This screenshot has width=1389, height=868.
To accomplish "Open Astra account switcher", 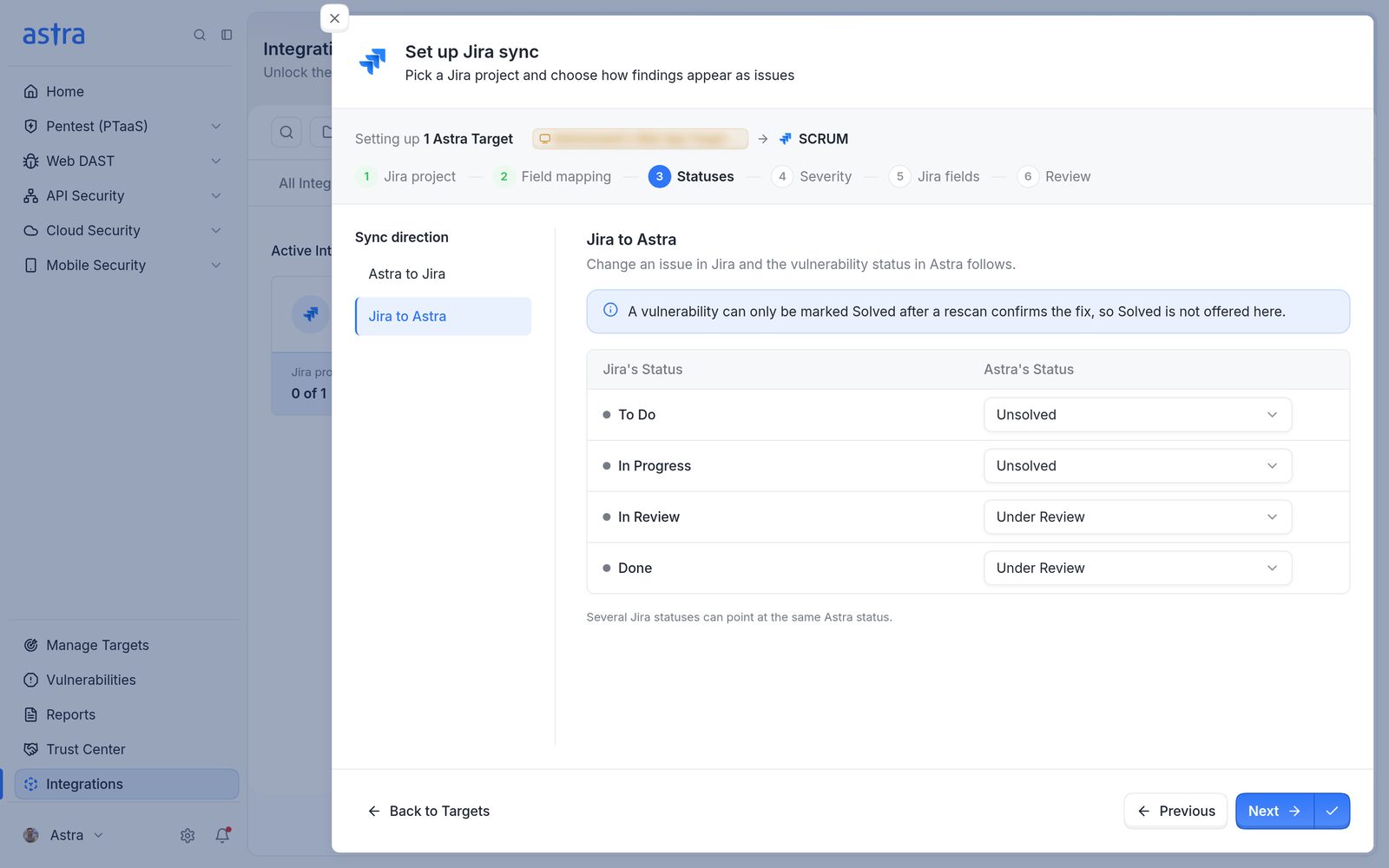I will 63,835.
